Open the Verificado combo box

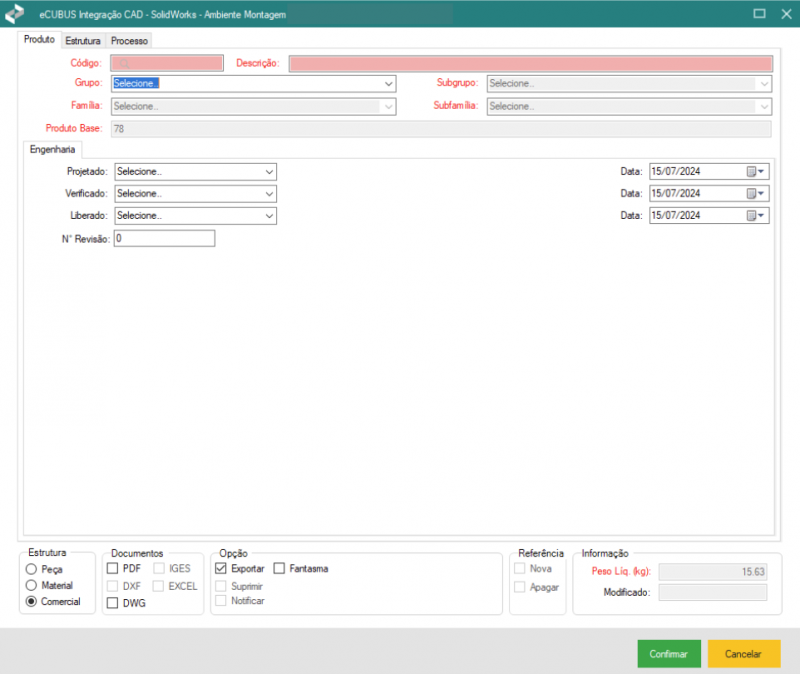pos(269,194)
